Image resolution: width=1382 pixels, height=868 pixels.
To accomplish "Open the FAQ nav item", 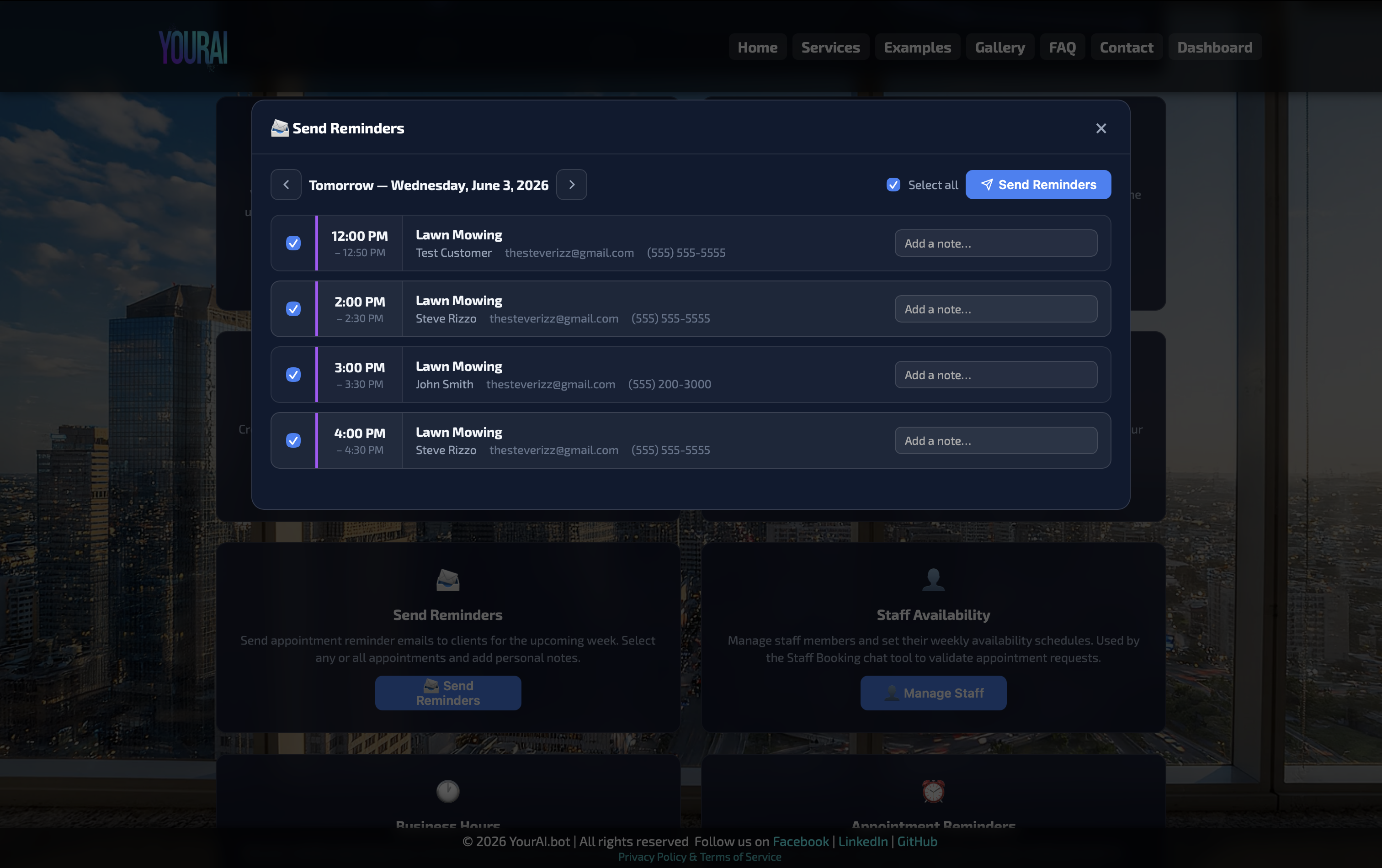I will (x=1062, y=47).
